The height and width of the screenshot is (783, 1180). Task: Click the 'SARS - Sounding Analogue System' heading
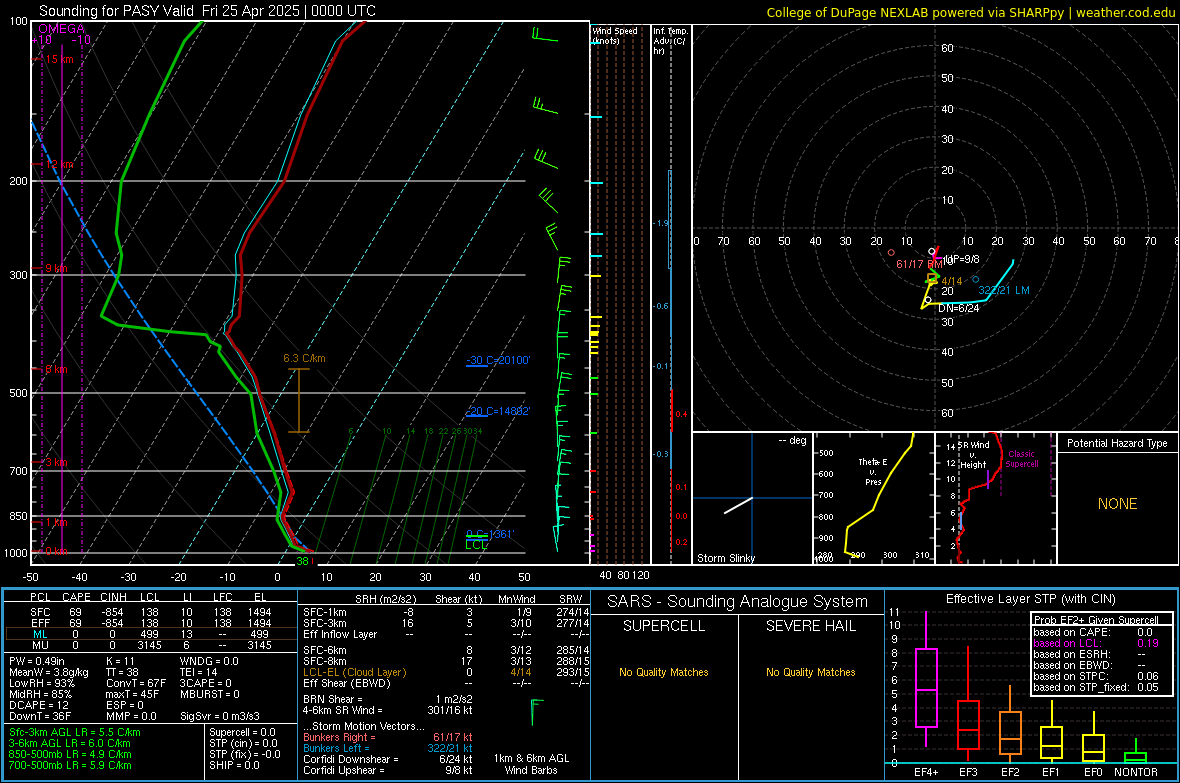[x=737, y=602]
